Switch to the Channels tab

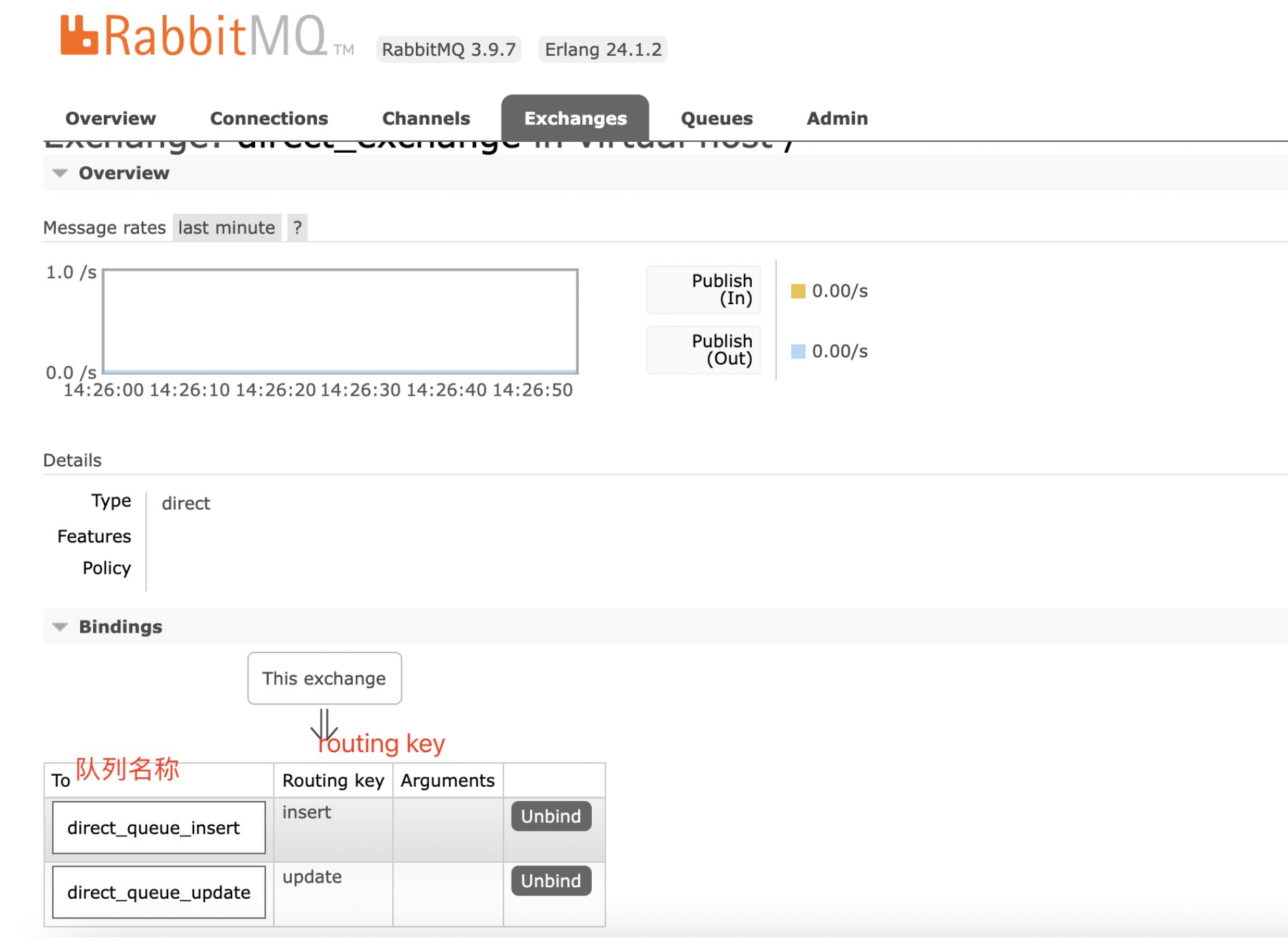click(x=426, y=118)
